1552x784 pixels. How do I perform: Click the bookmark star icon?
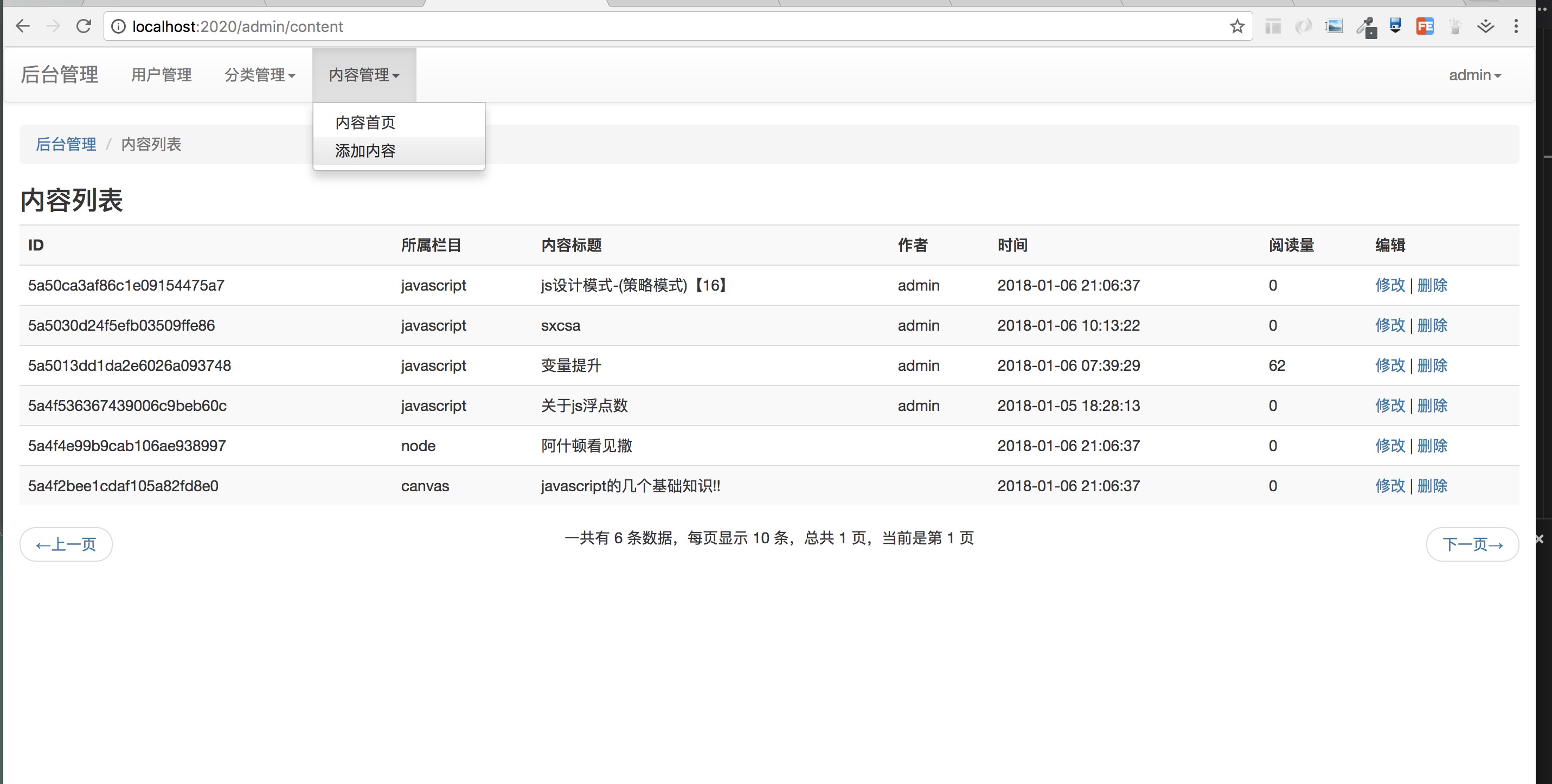click(x=1237, y=27)
